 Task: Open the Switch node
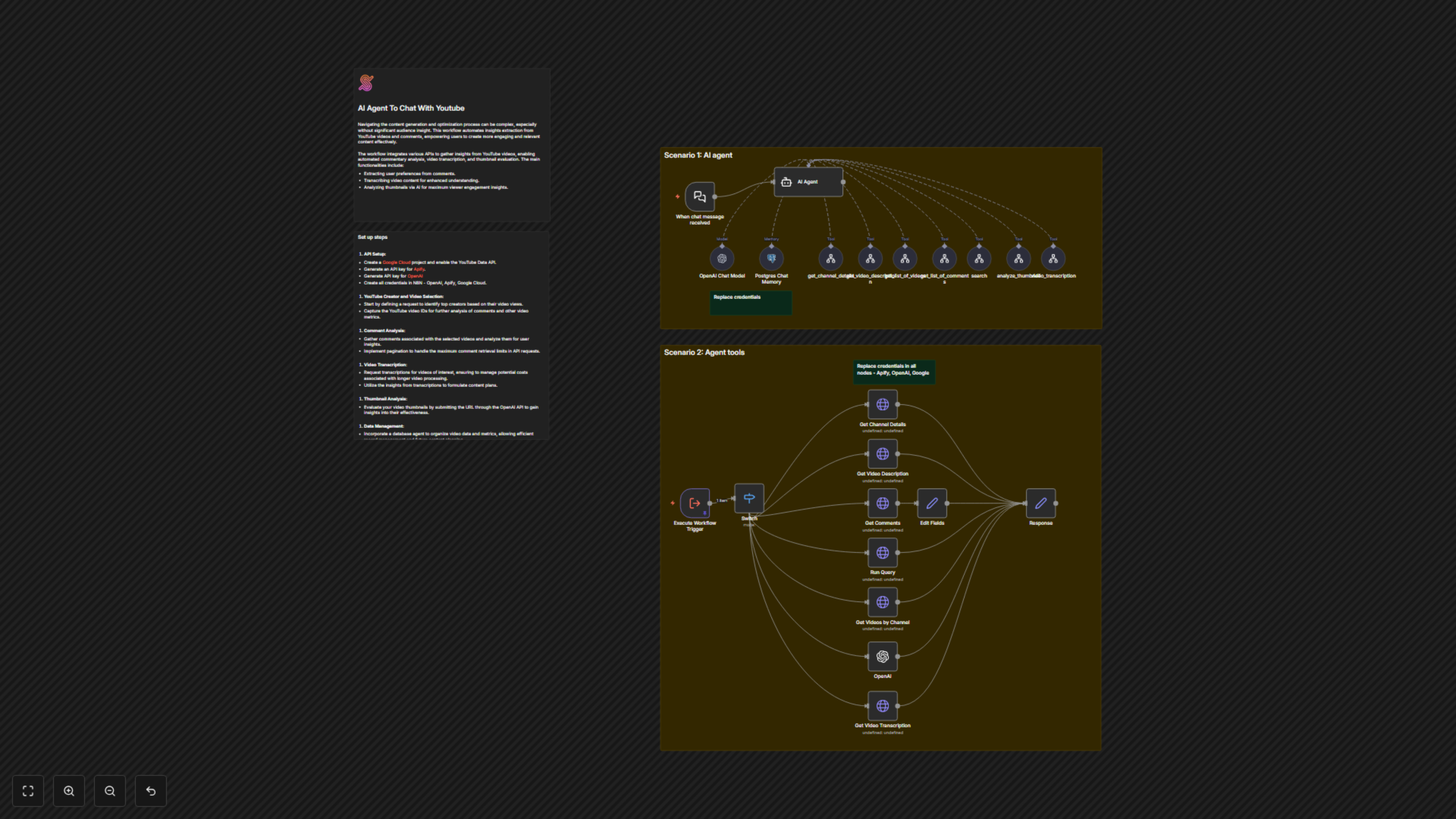748,499
